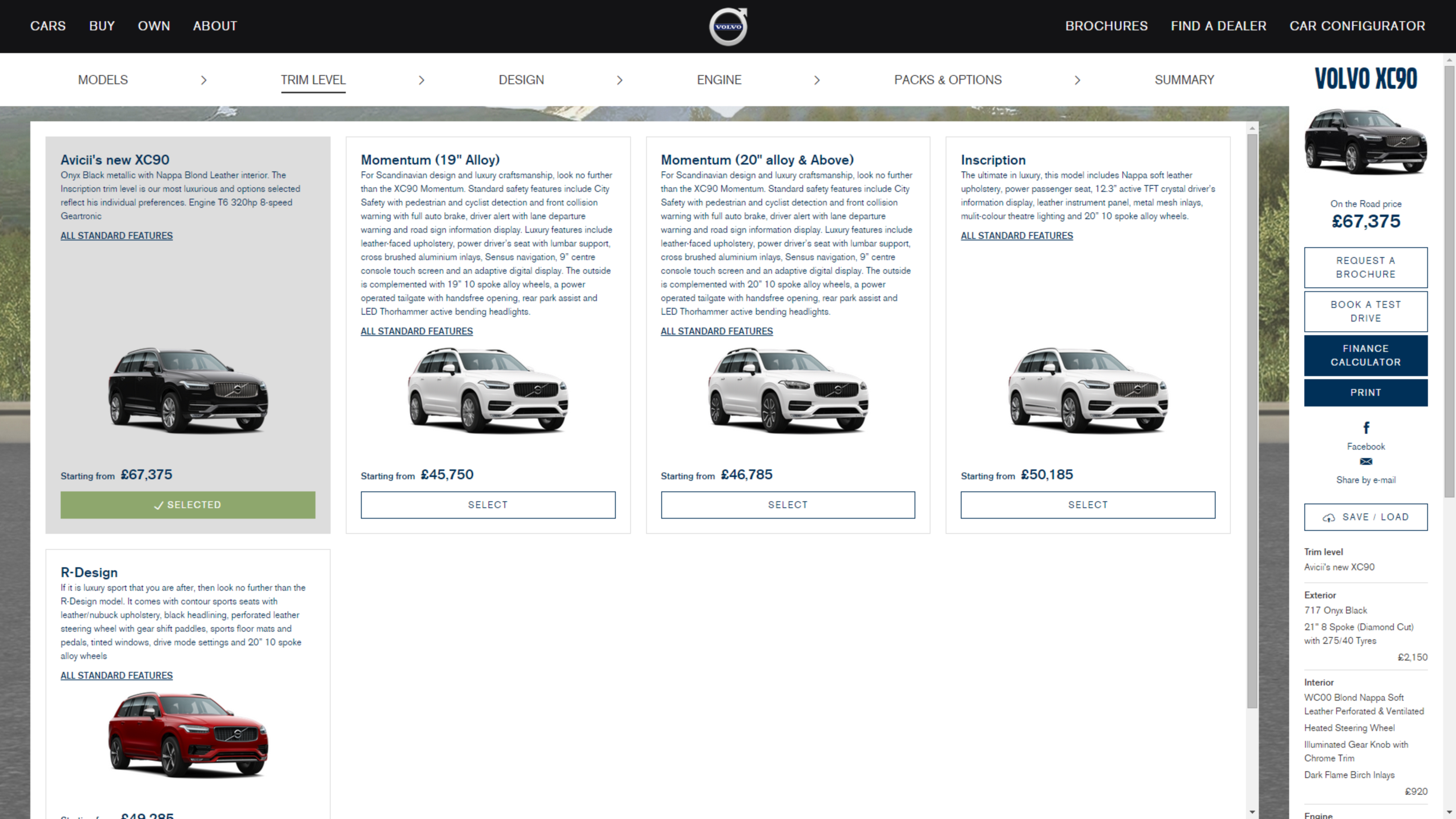The image size is (1456, 819).
Task: Click black XC90 thumbnail in Avicii card
Action: (x=188, y=391)
